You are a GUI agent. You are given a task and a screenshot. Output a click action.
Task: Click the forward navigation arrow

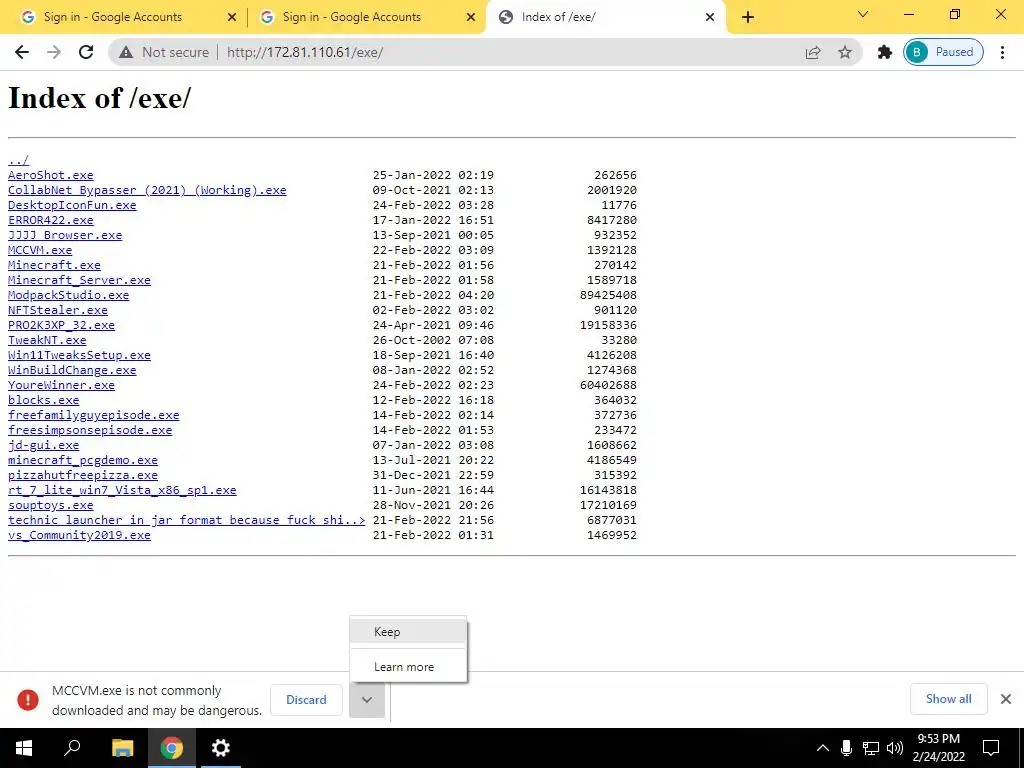tap(54, 52)
